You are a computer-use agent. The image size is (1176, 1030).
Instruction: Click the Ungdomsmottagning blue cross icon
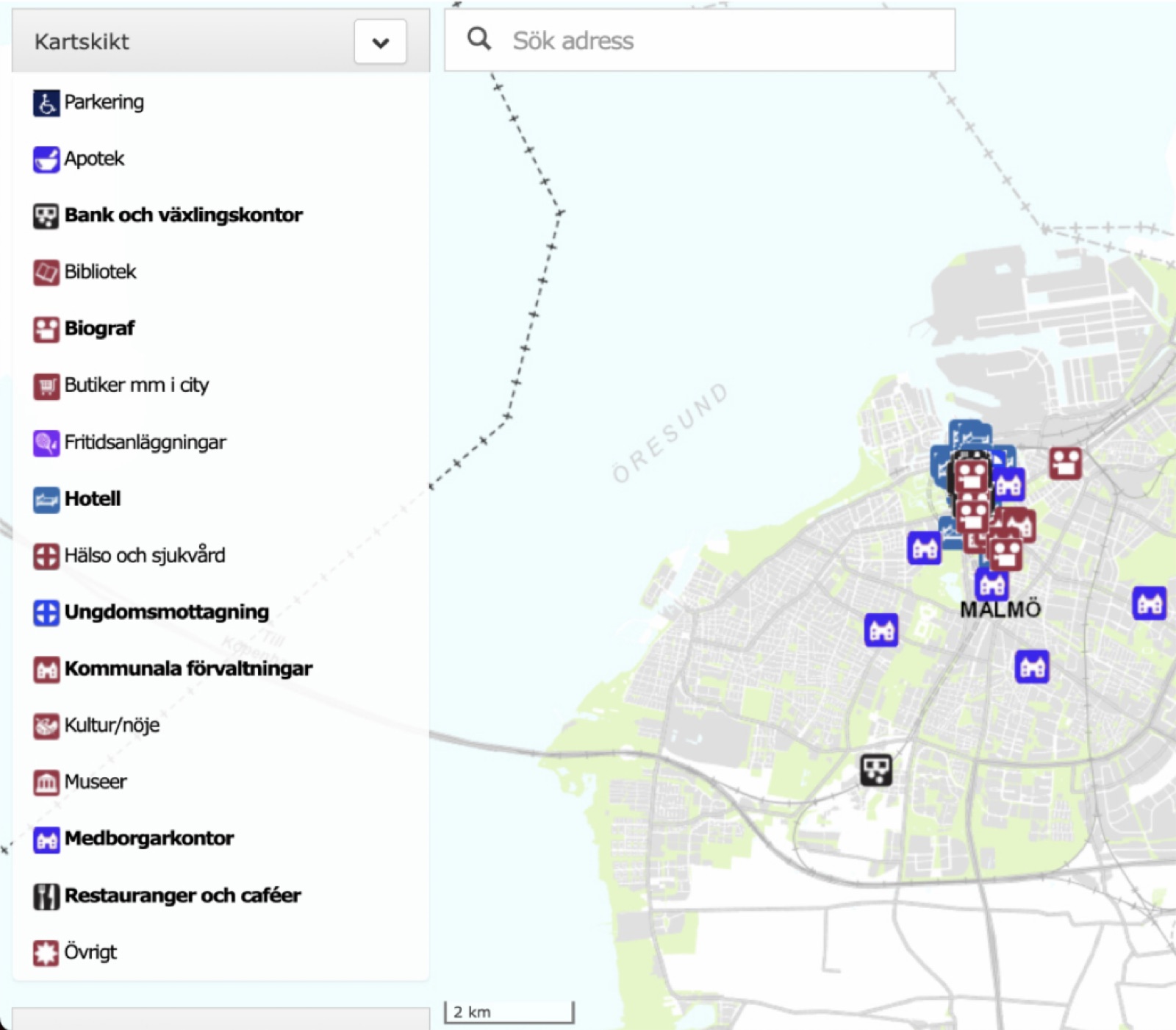(x=46, y=613)
